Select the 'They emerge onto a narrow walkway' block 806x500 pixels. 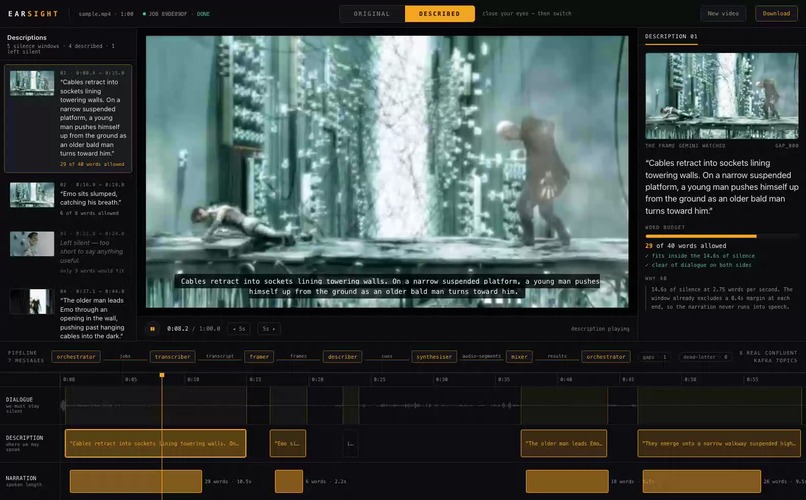click(x=719, y=443)
